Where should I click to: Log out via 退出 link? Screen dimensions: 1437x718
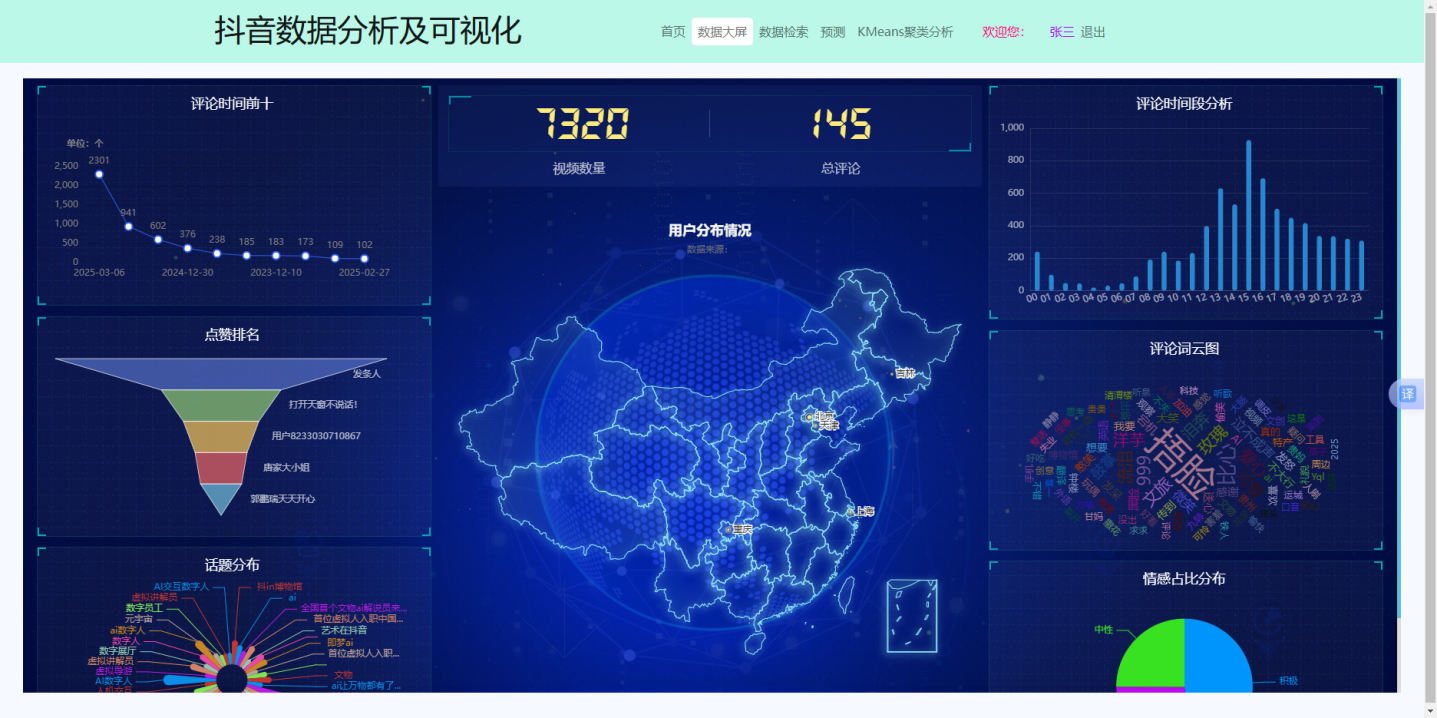pos(1093,32)
